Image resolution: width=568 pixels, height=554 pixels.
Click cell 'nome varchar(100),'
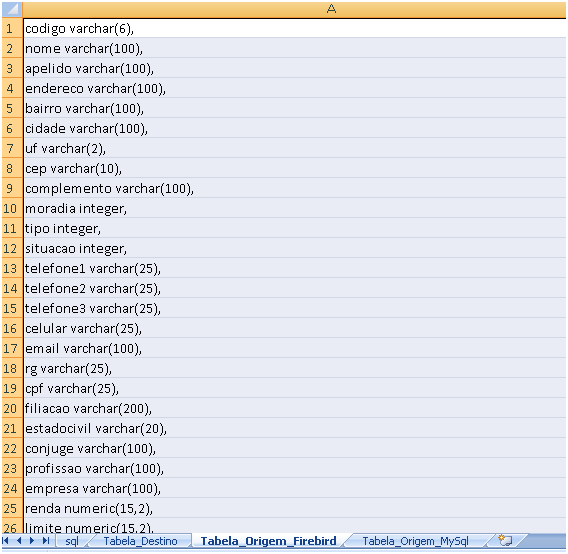295,48
